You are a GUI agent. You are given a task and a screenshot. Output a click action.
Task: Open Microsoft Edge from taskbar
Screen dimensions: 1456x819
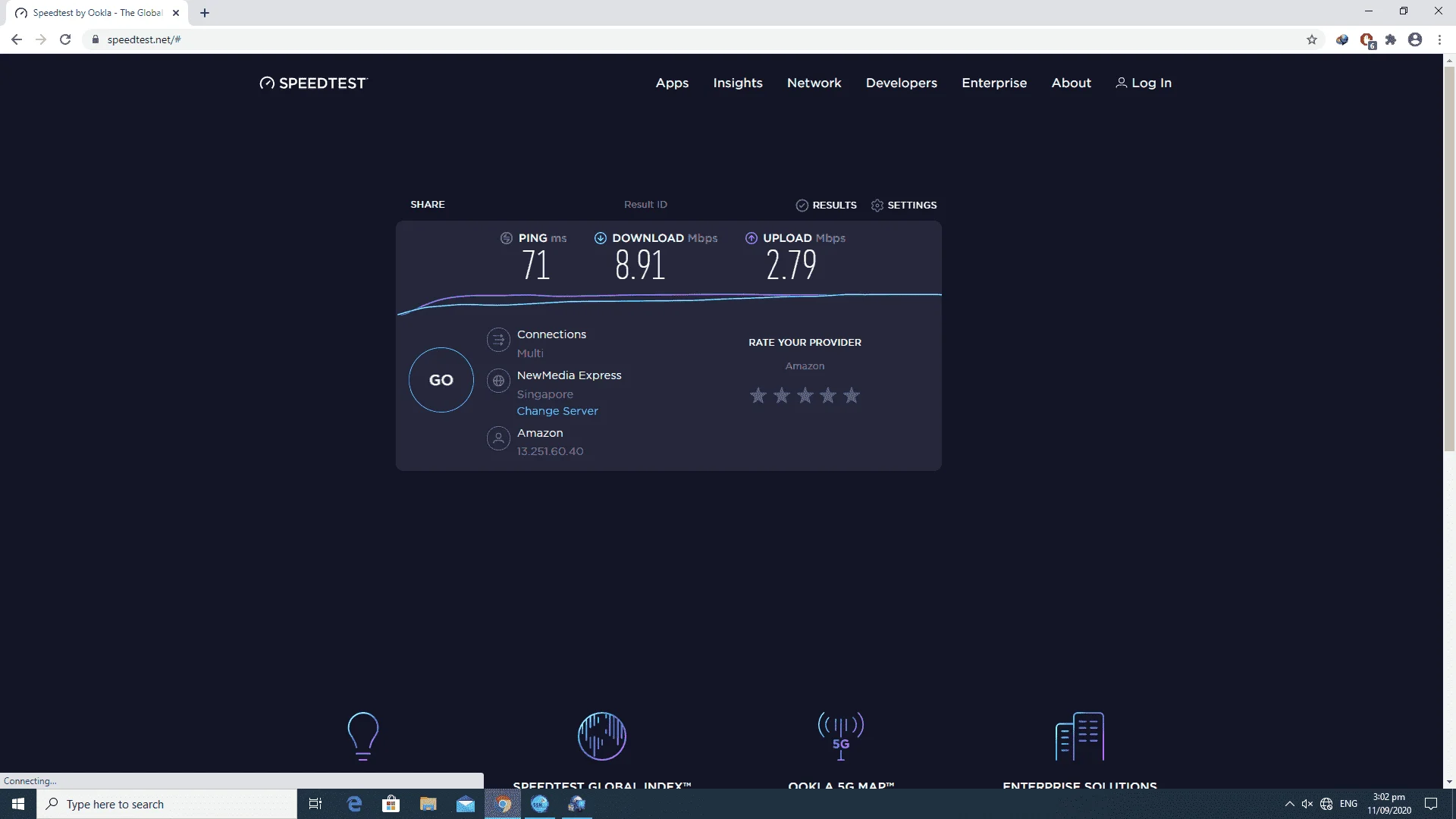(354, 804)
